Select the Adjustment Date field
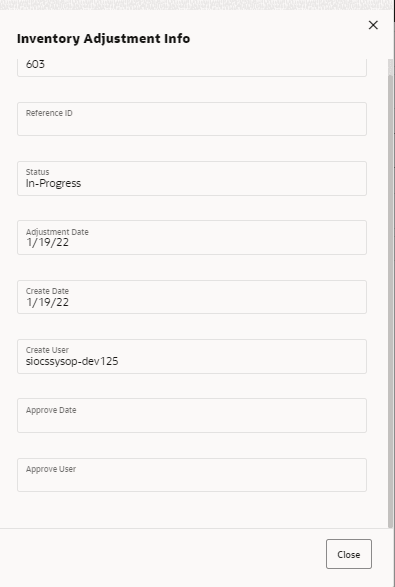Screen dimensions: 395x587 192,237
